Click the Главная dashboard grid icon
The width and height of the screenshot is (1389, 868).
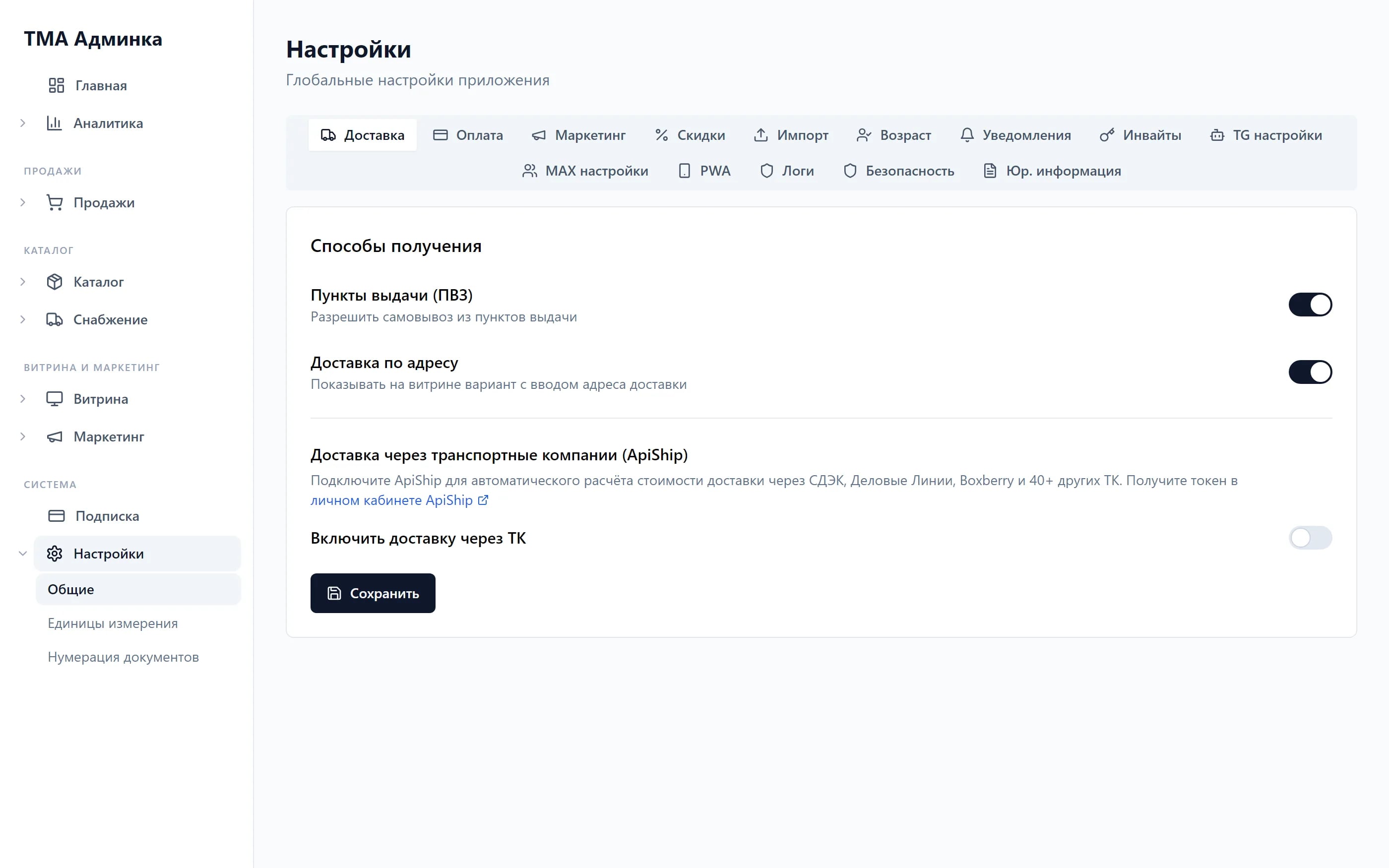(x=56, y=85)
